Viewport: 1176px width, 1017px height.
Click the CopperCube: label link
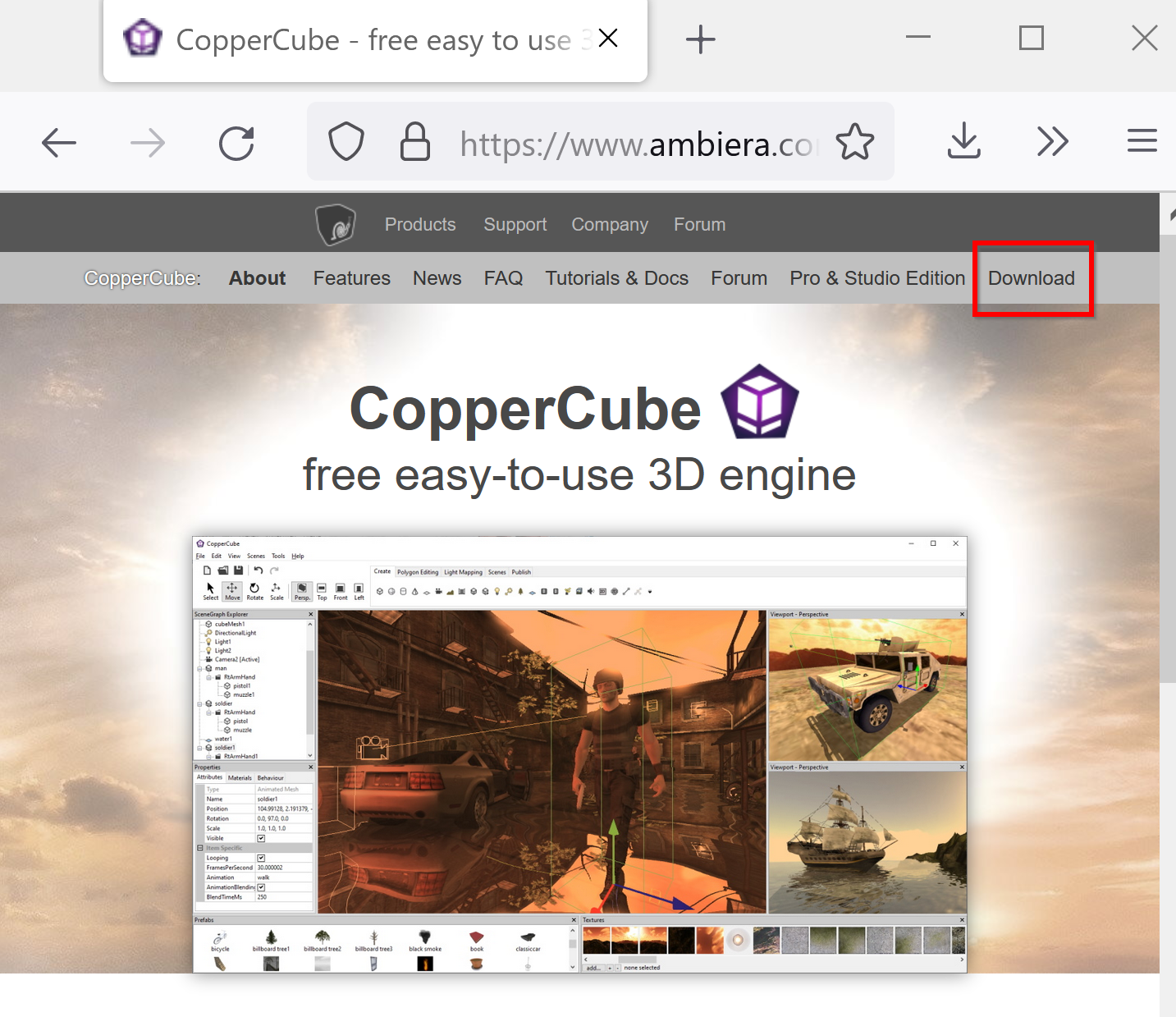[143, 279]
